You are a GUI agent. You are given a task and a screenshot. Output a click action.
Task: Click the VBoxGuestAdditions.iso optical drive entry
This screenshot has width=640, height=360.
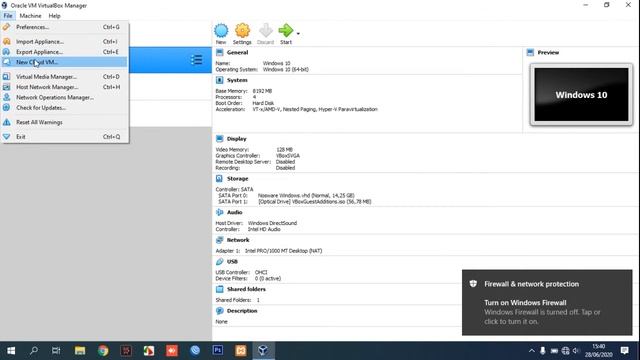point(314,202)
